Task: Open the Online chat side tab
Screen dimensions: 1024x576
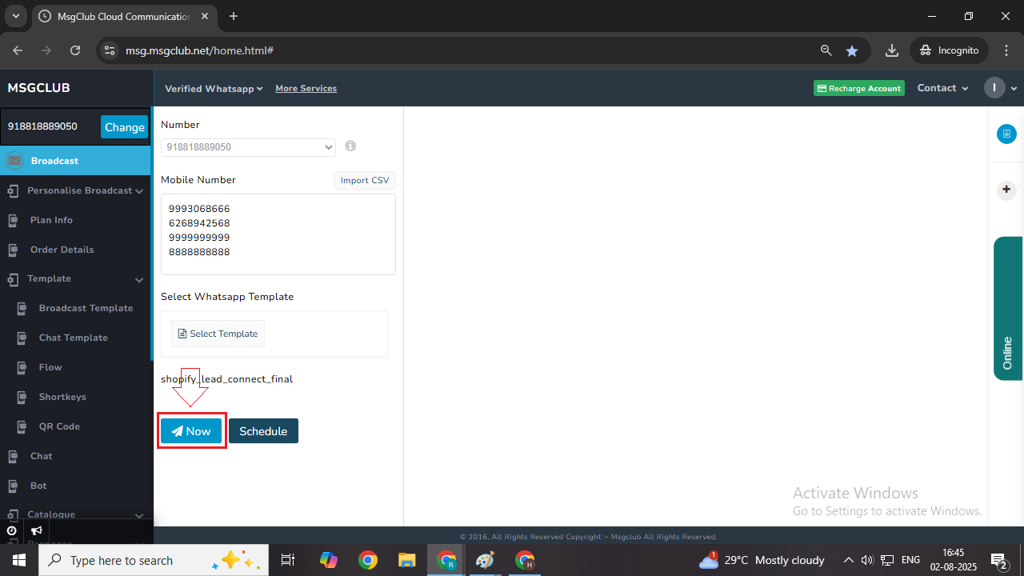Action: [x=1008, y=308]
